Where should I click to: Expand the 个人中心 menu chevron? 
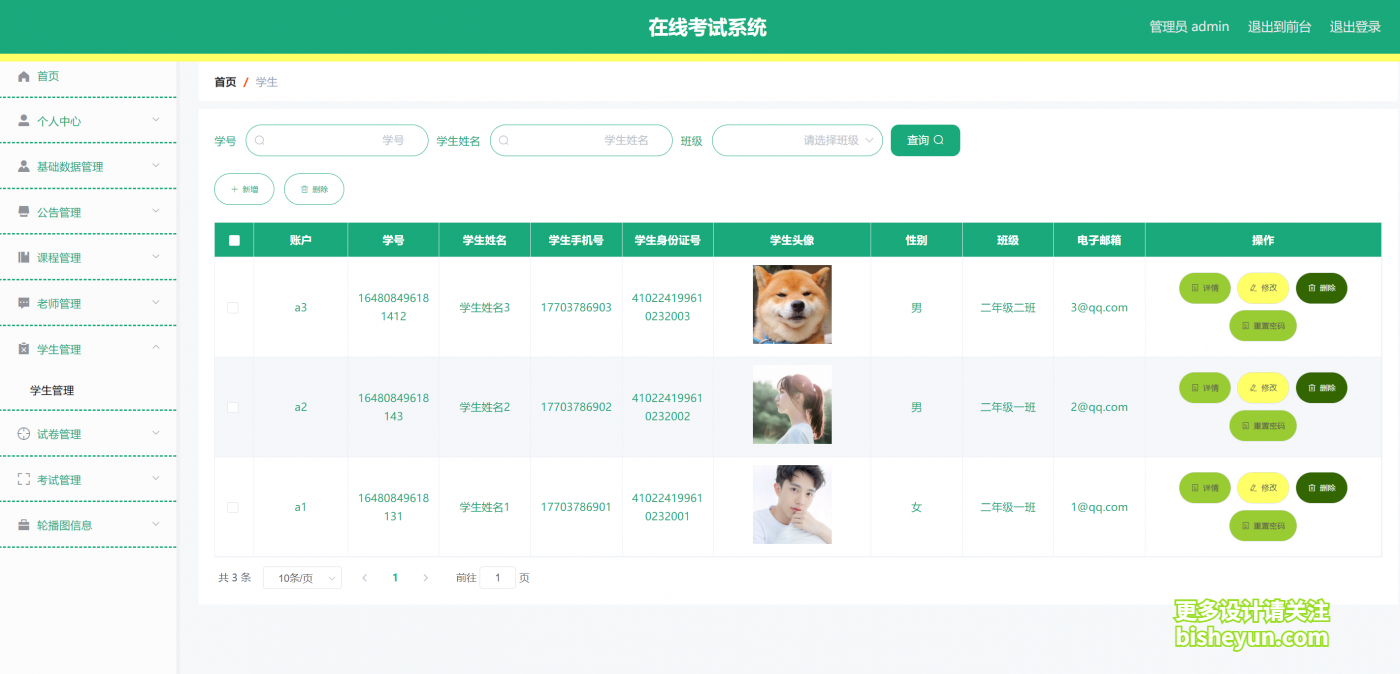click(156, 120)
